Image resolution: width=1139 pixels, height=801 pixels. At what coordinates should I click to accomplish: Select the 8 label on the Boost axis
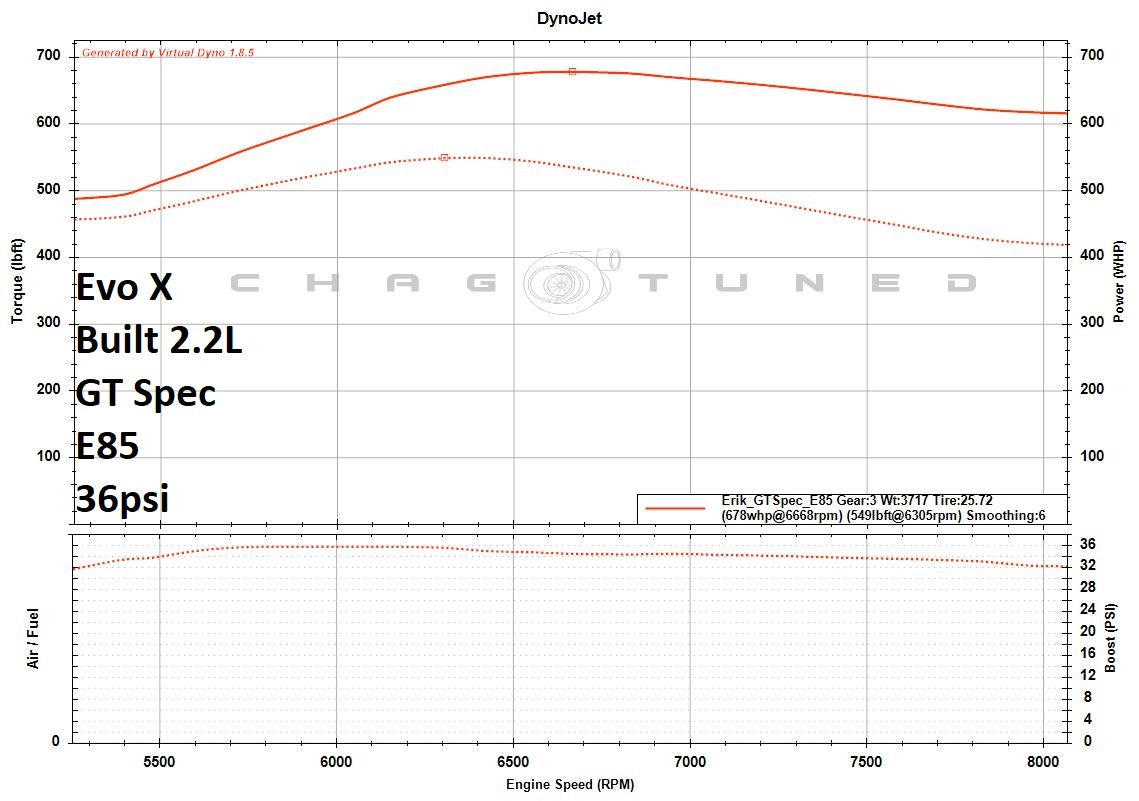[x=1087, y=697]
